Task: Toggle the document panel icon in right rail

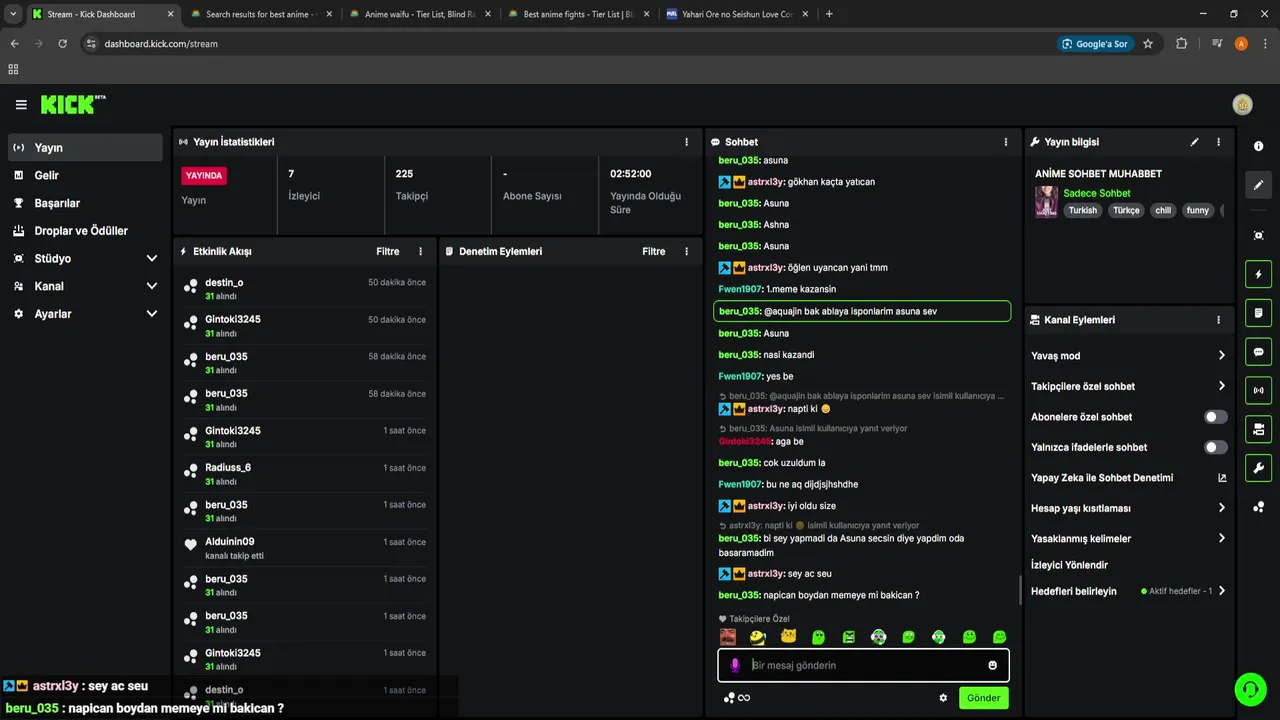Action: pos(1258,313)
